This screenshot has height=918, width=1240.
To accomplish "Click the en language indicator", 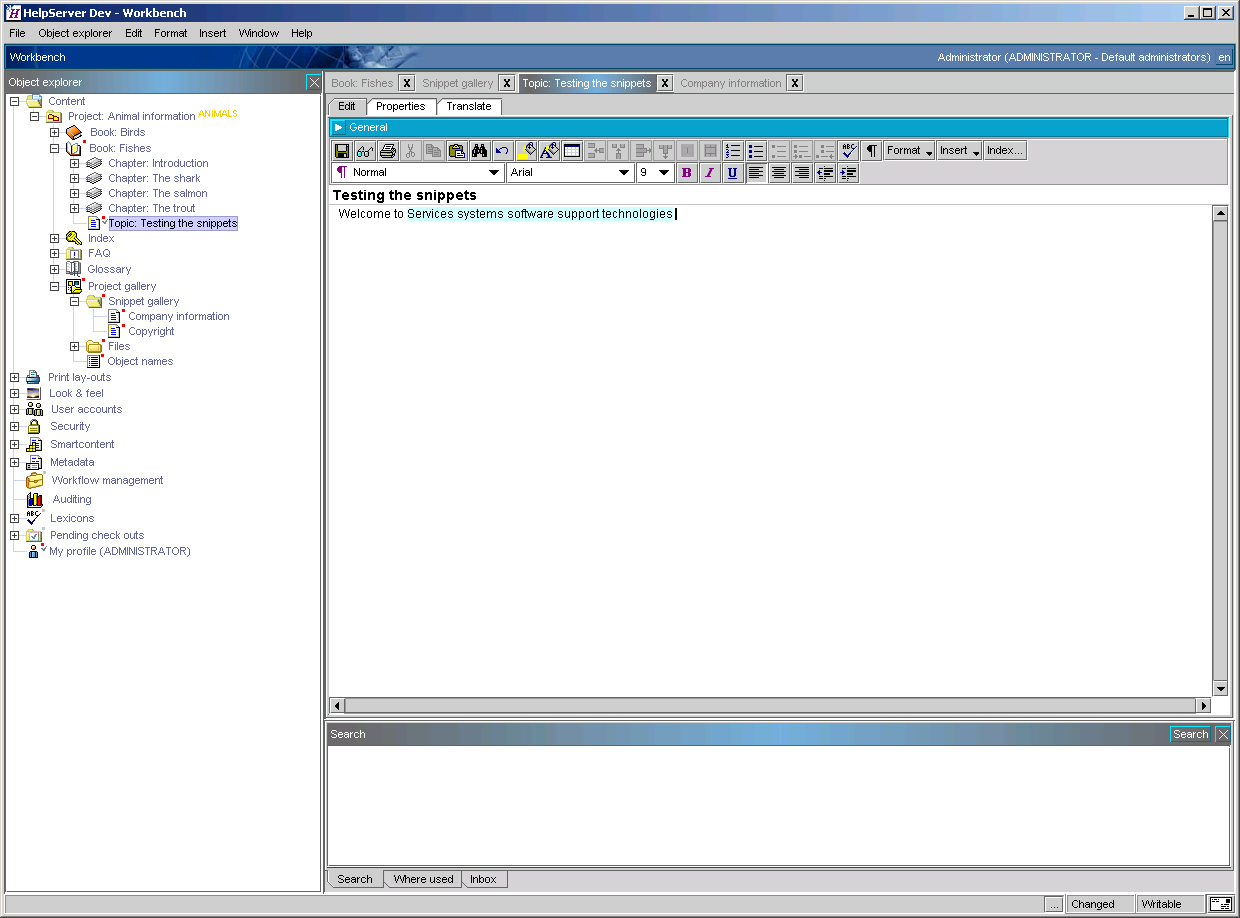I will pyautogui.click(x=1224, y=57).
